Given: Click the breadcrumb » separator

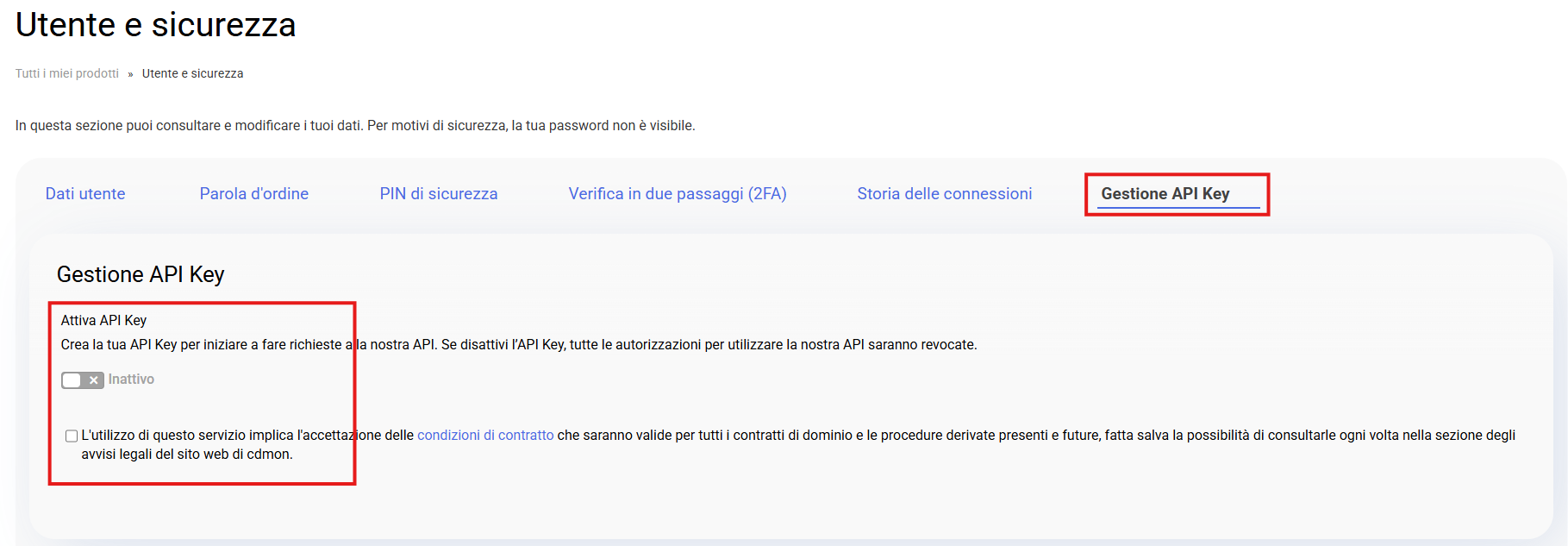Looking at the screenshot, I should click(x=131, y=74).
